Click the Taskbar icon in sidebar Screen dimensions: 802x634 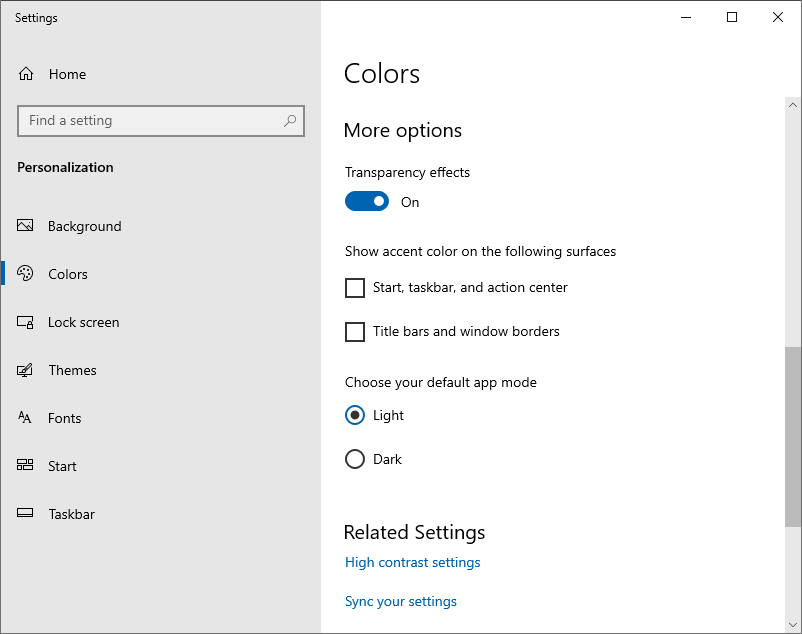coord(25,513)
